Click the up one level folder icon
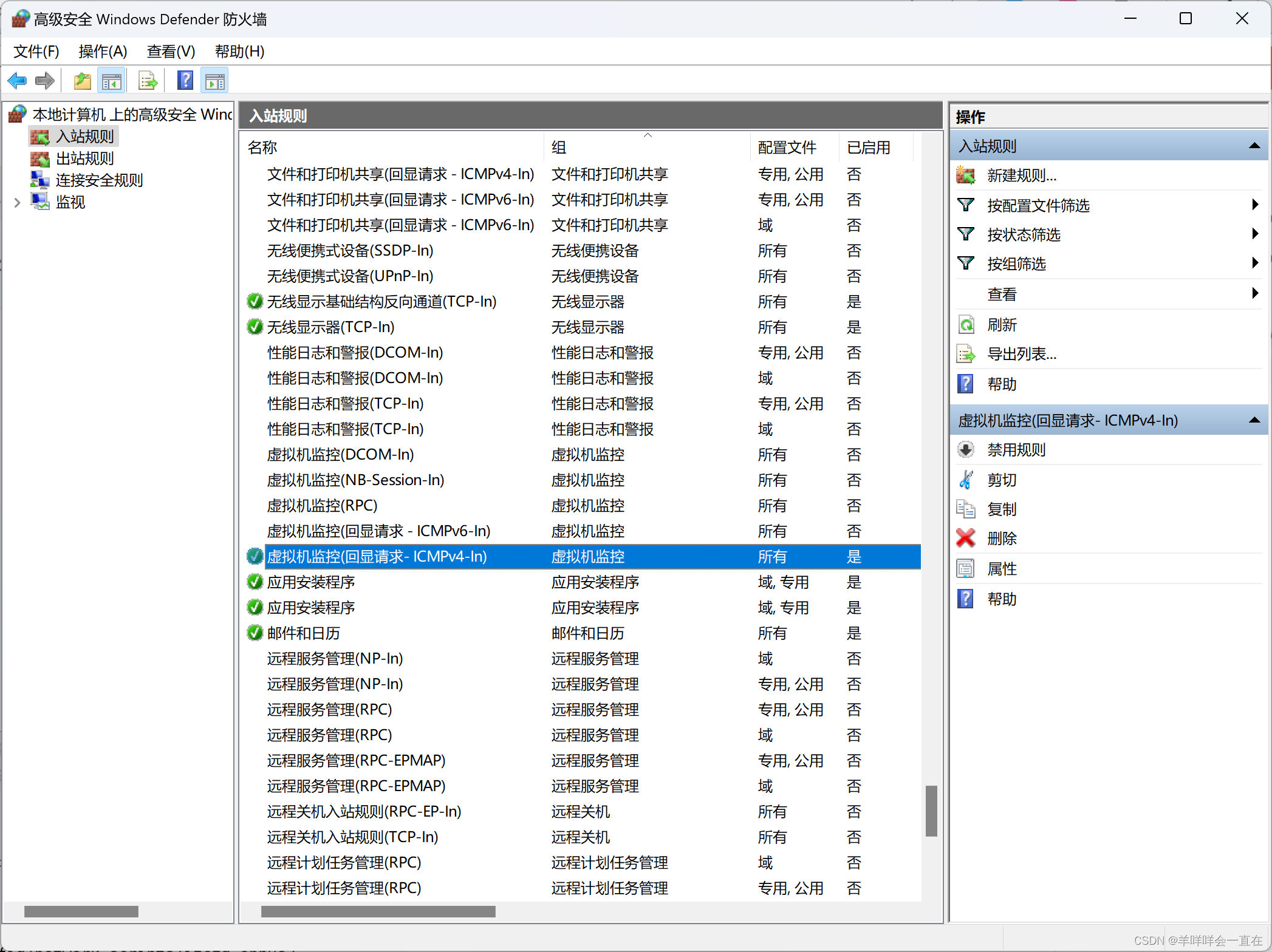 click(x=82, y=81)
